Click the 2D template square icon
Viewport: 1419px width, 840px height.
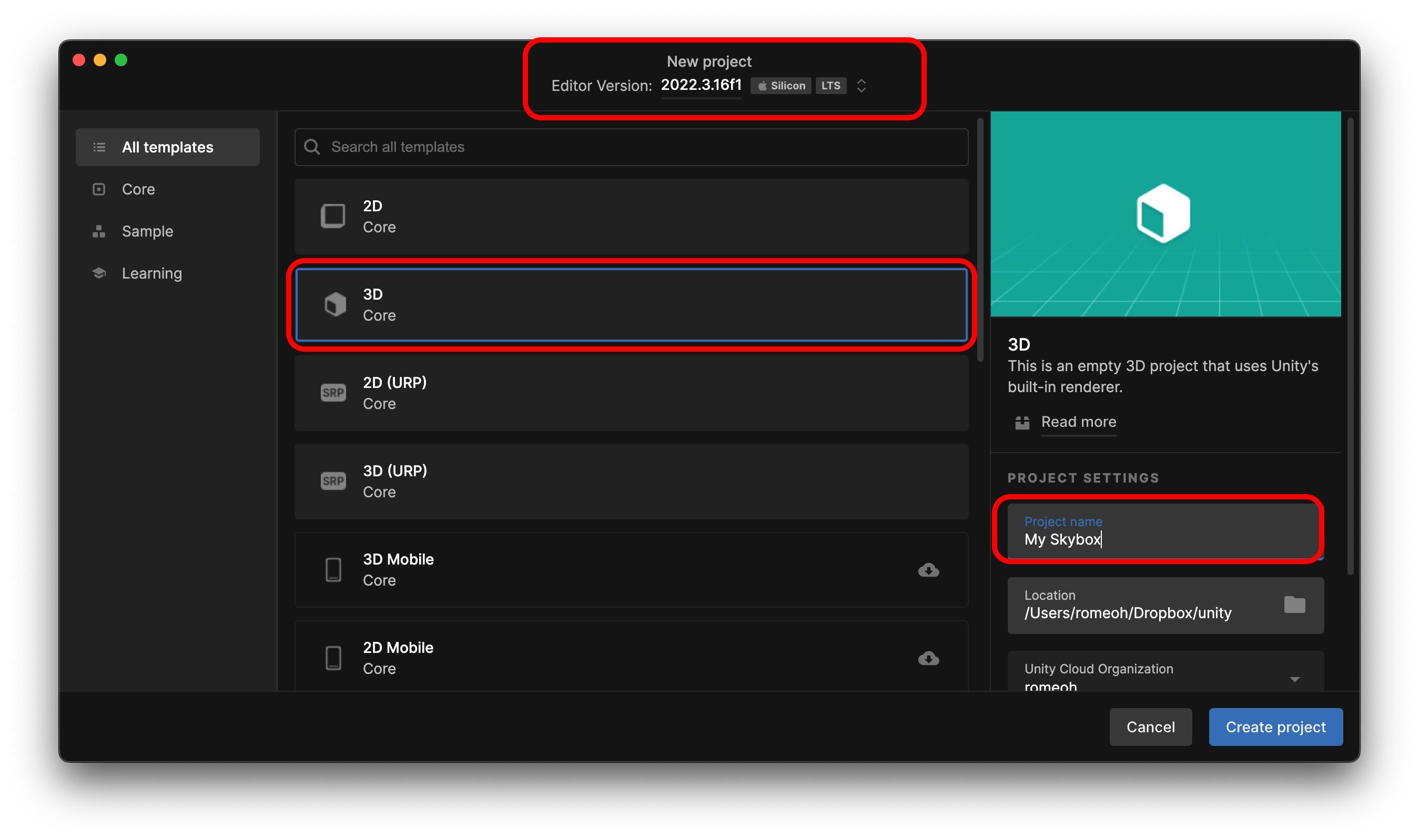pos(333,216)
